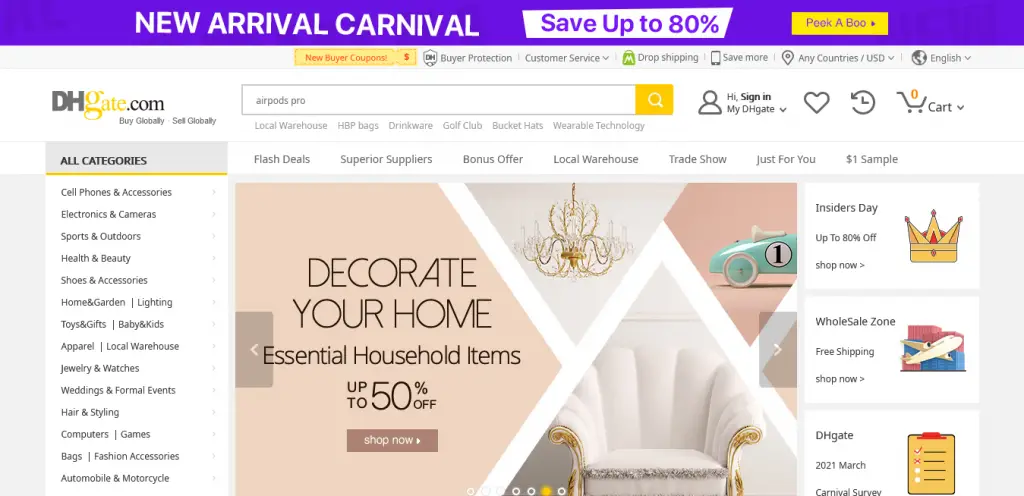This screenshot has width=1024, height=496.
Task: Click the airpods pro search field
Action: coord(438,101)
